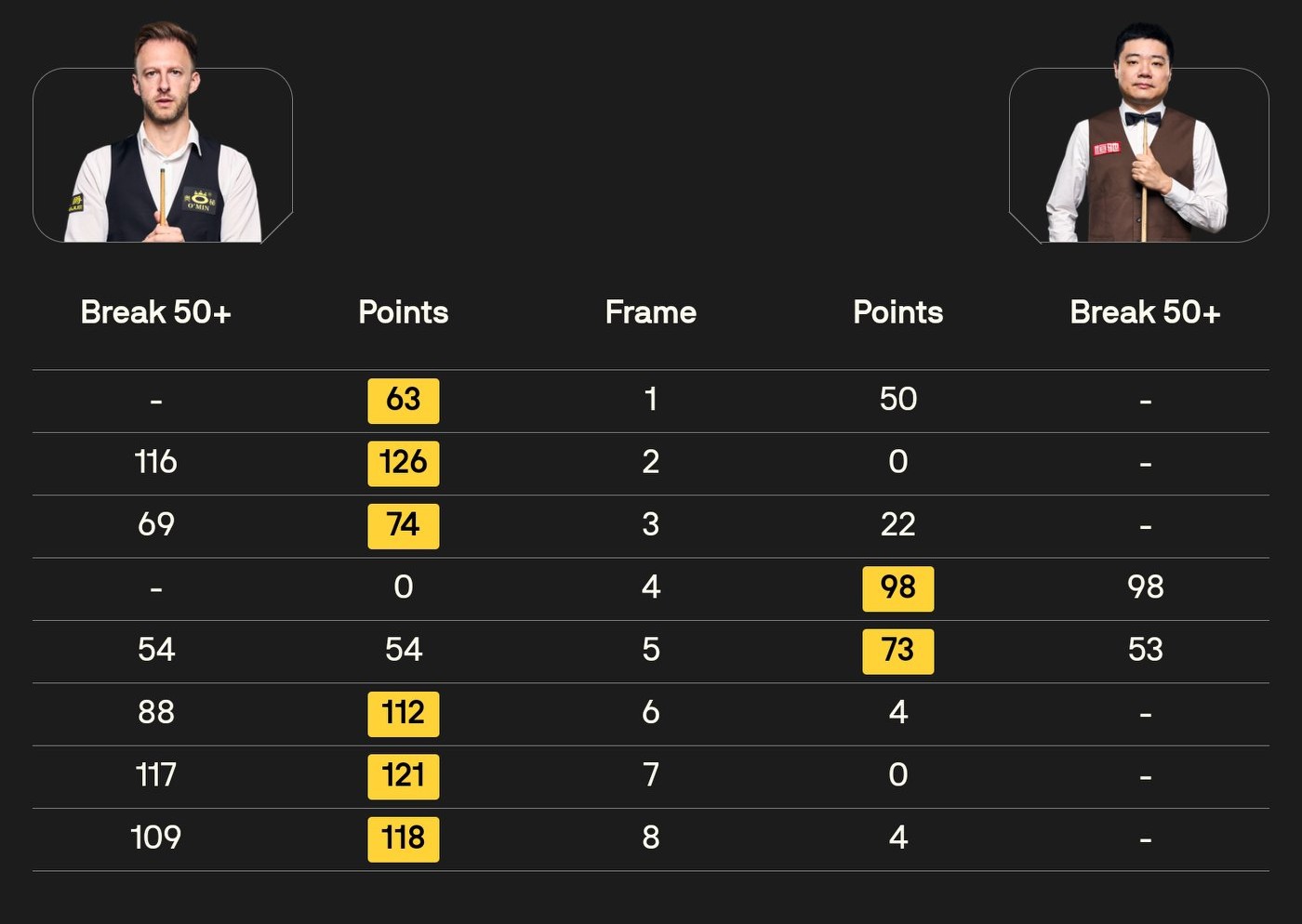Click the right player's photo with bow tie
Screen dimensions: 1302x924
pos(1140,139)
